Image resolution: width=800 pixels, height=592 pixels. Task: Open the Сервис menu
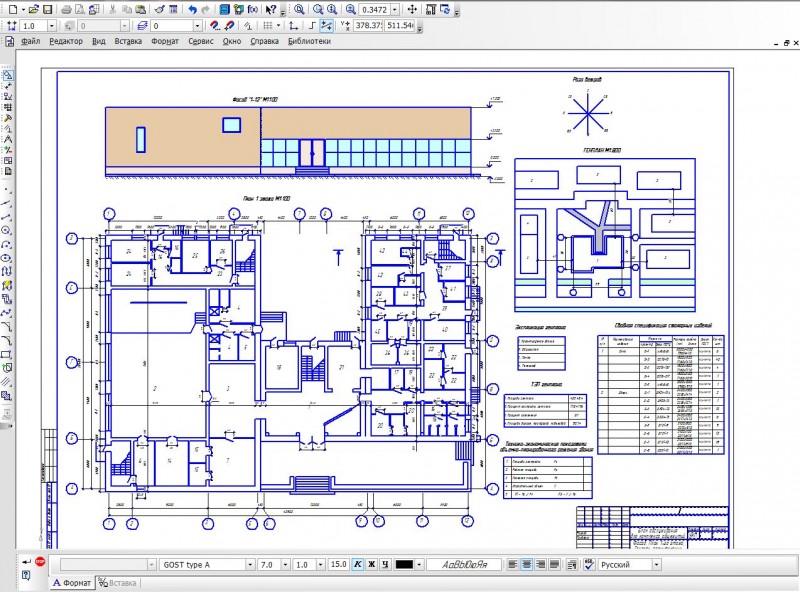tap(201, 41)
